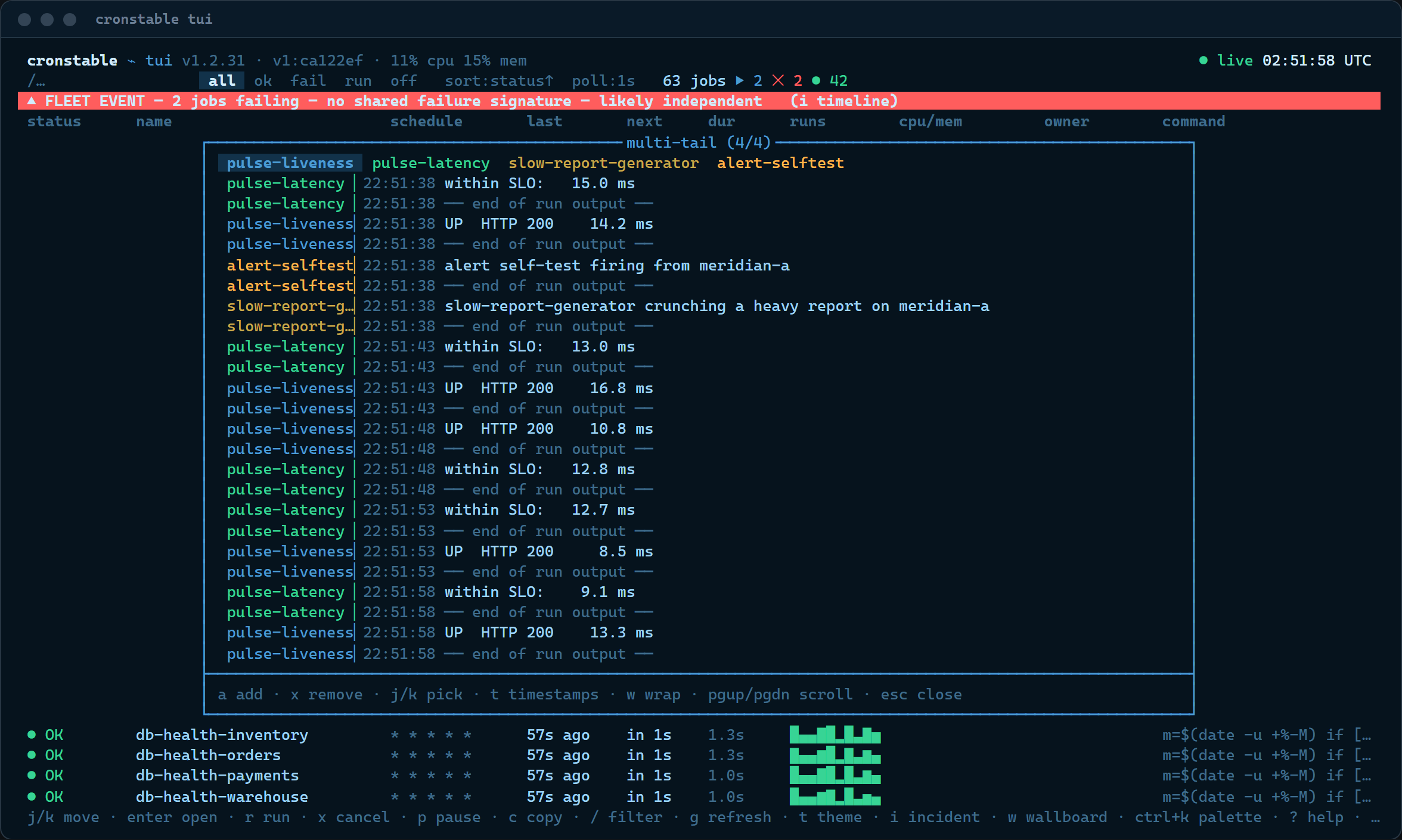Switch to the 'run' filter tab
This screenshot has width=1402, height=840.
(358, 80)
